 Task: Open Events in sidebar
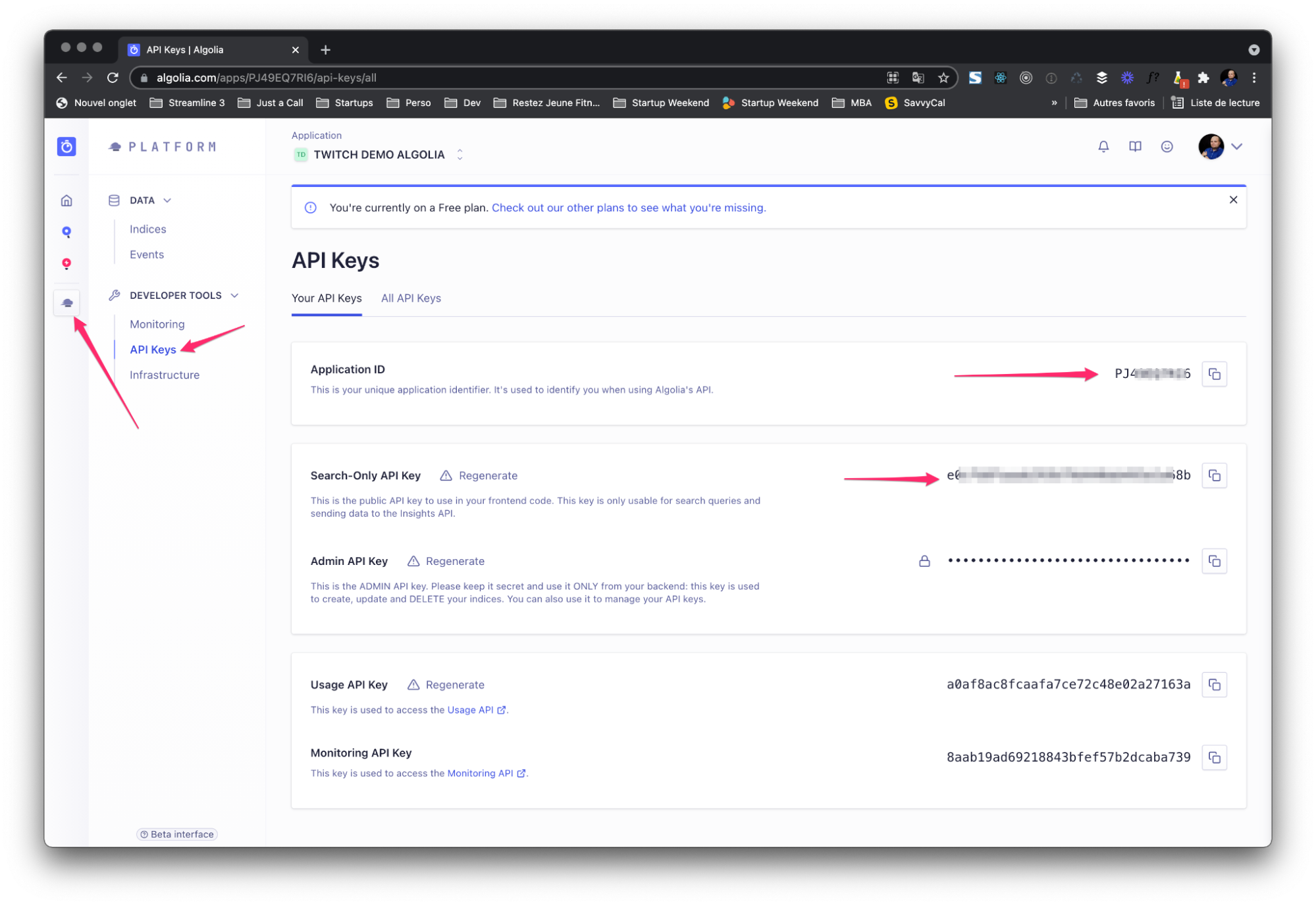[x=146, y=255]
